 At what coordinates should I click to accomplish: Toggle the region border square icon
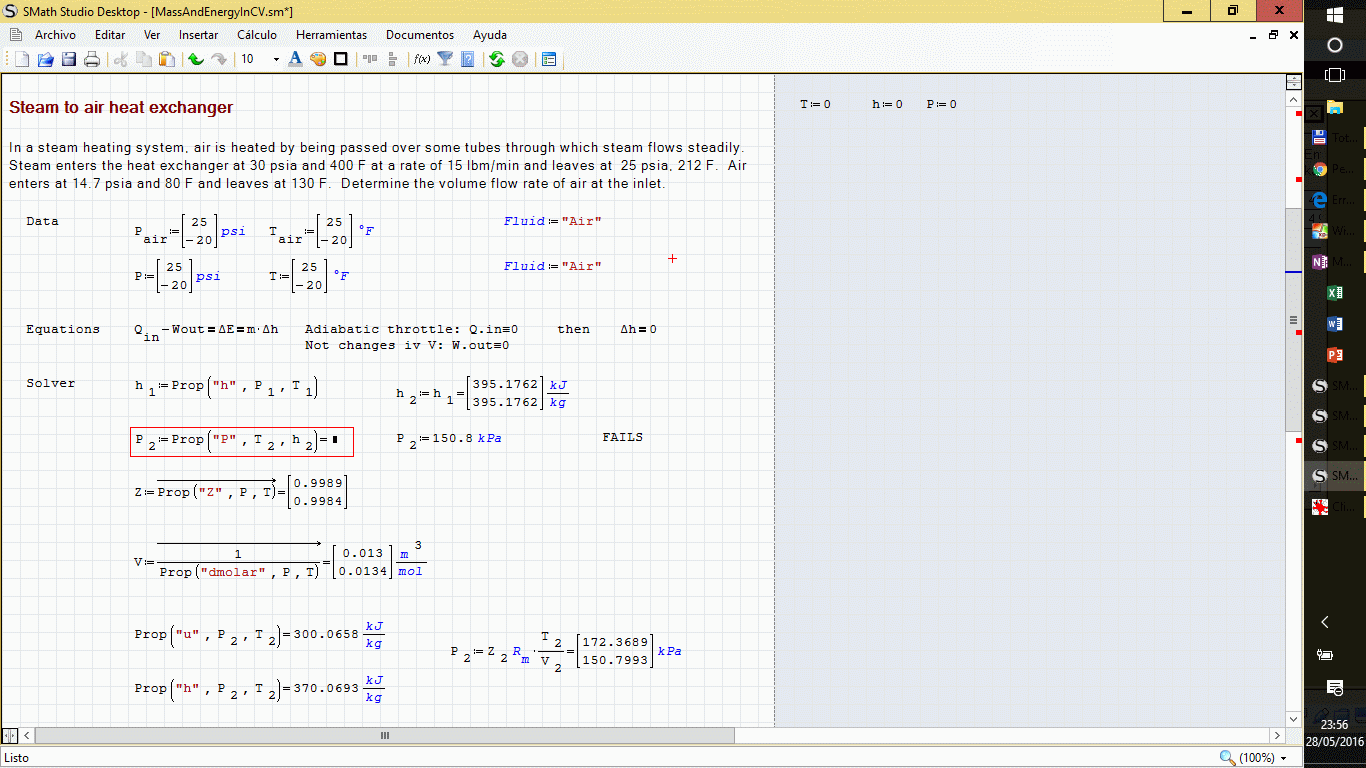click(341, 59)
